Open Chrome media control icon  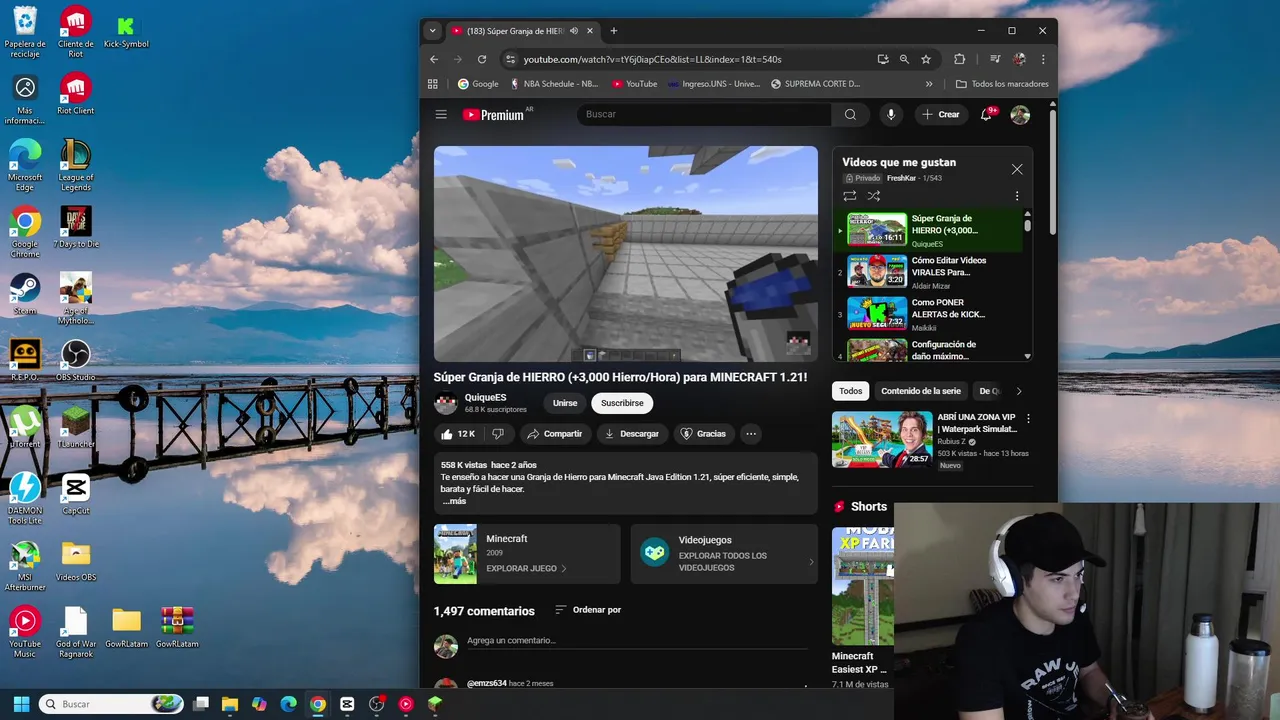point(995,59)
